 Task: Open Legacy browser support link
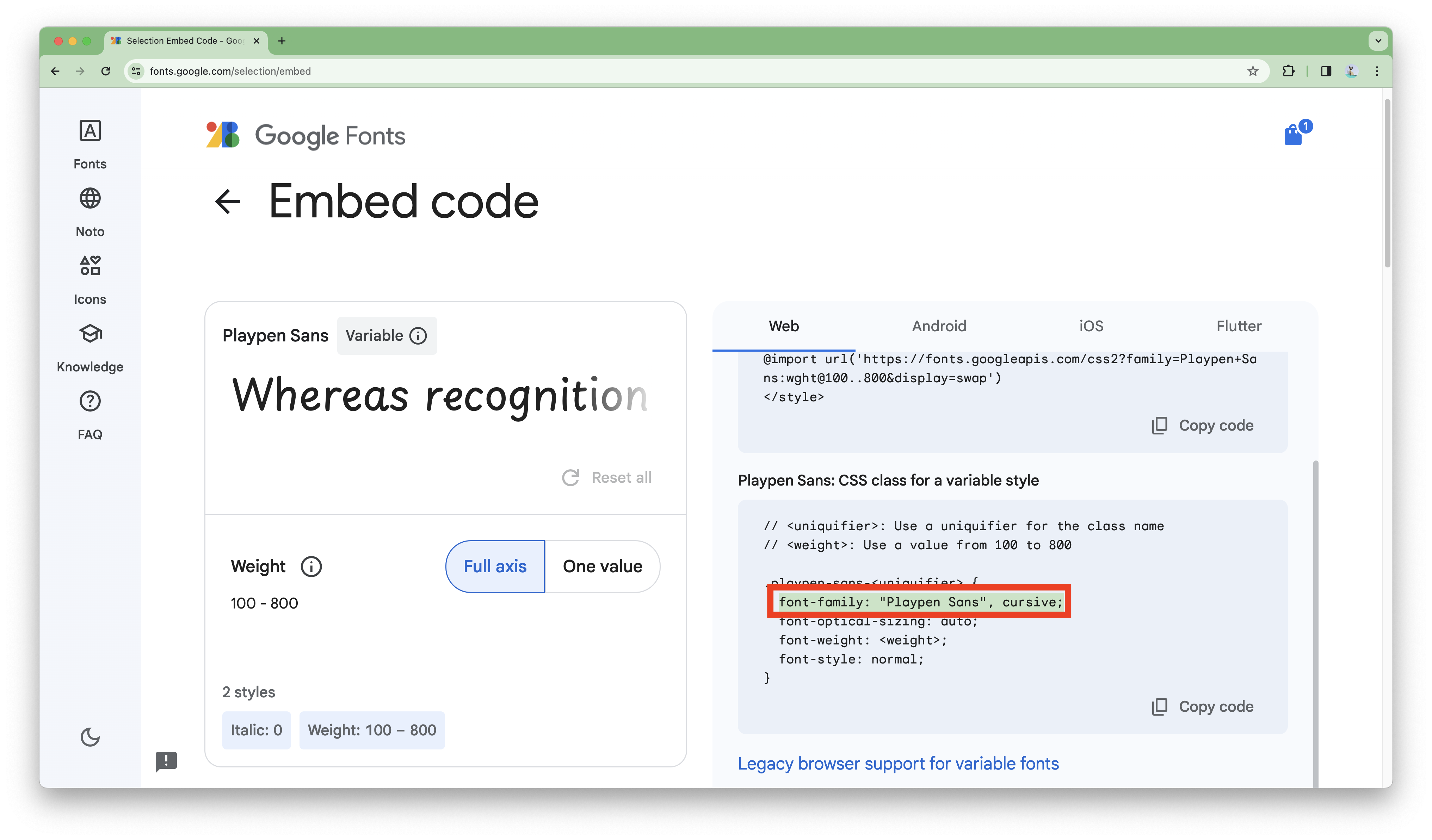click(898, 763)
